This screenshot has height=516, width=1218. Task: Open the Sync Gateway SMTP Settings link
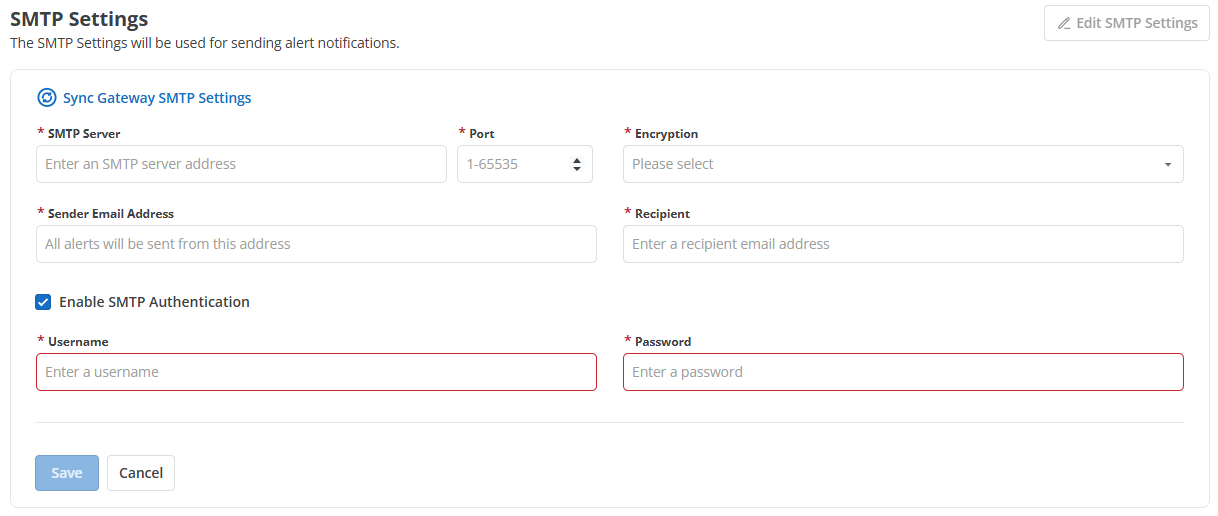(x=157, y=98)
